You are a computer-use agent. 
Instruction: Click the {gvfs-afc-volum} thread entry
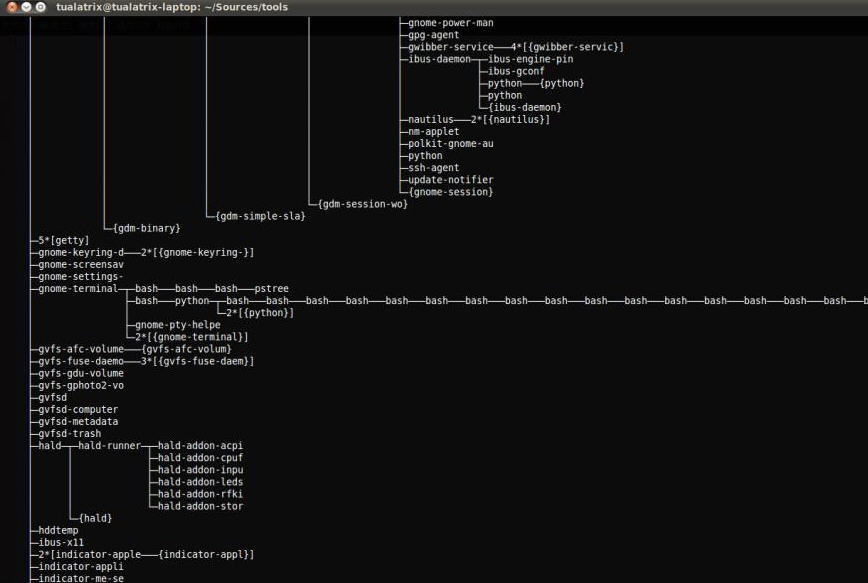[x=186, y=350]
